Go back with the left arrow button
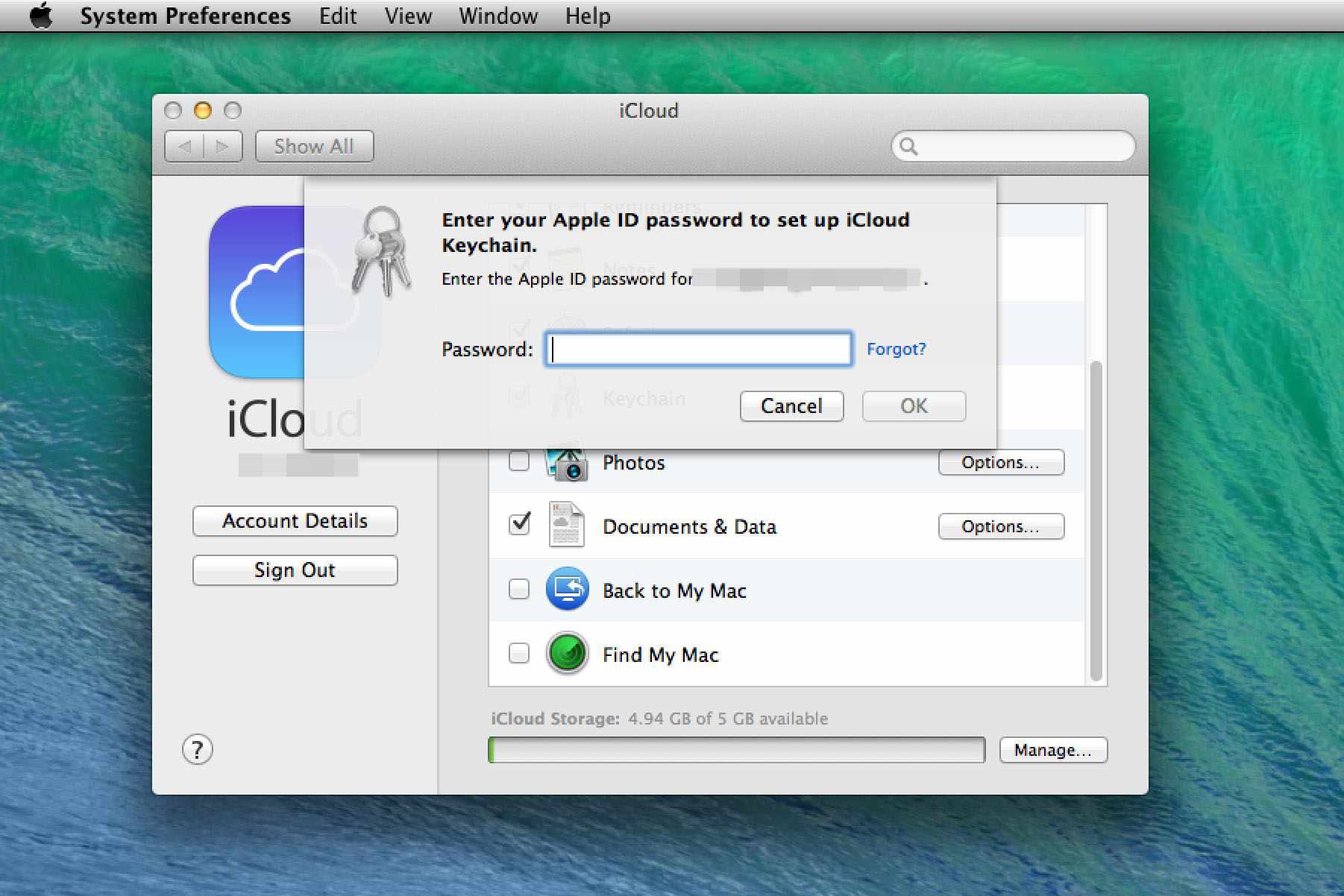 [x=184, y=146]
